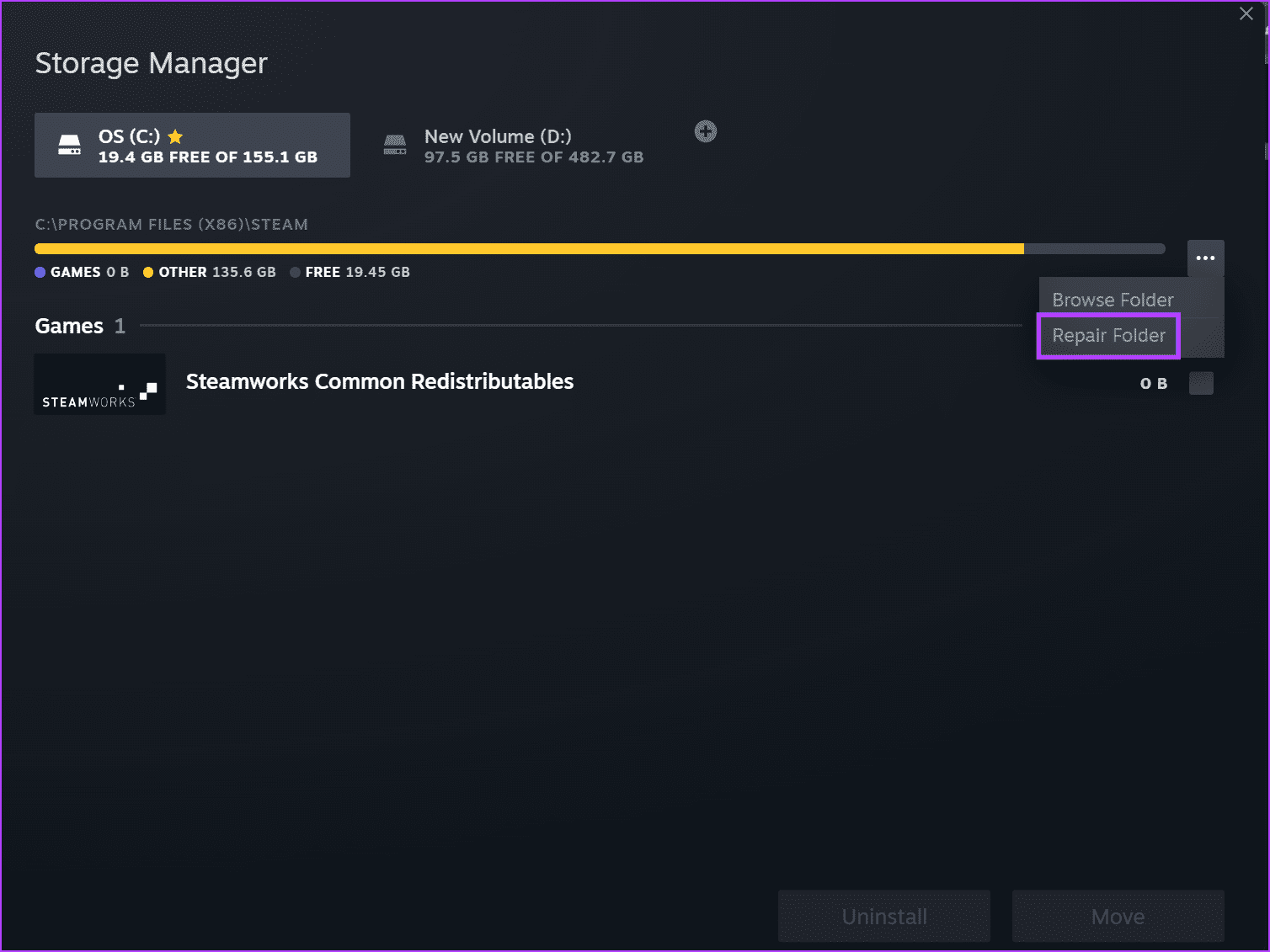Click the Storage Manager heading
Viewport: 1270px width, 952px height.
pyautogui.click(x=152, y=63)
